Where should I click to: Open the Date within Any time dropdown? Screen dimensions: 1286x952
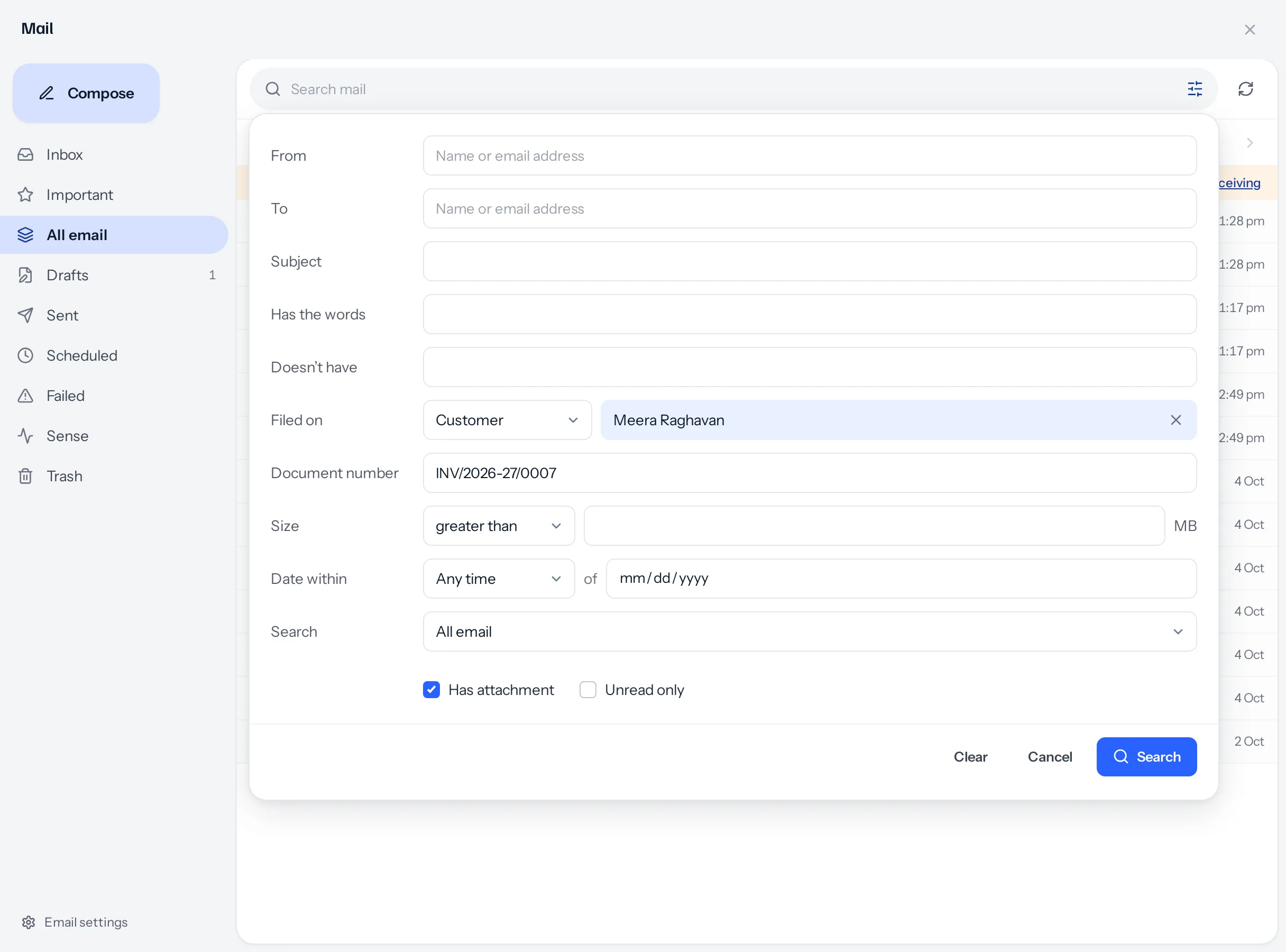pos(499,579)
